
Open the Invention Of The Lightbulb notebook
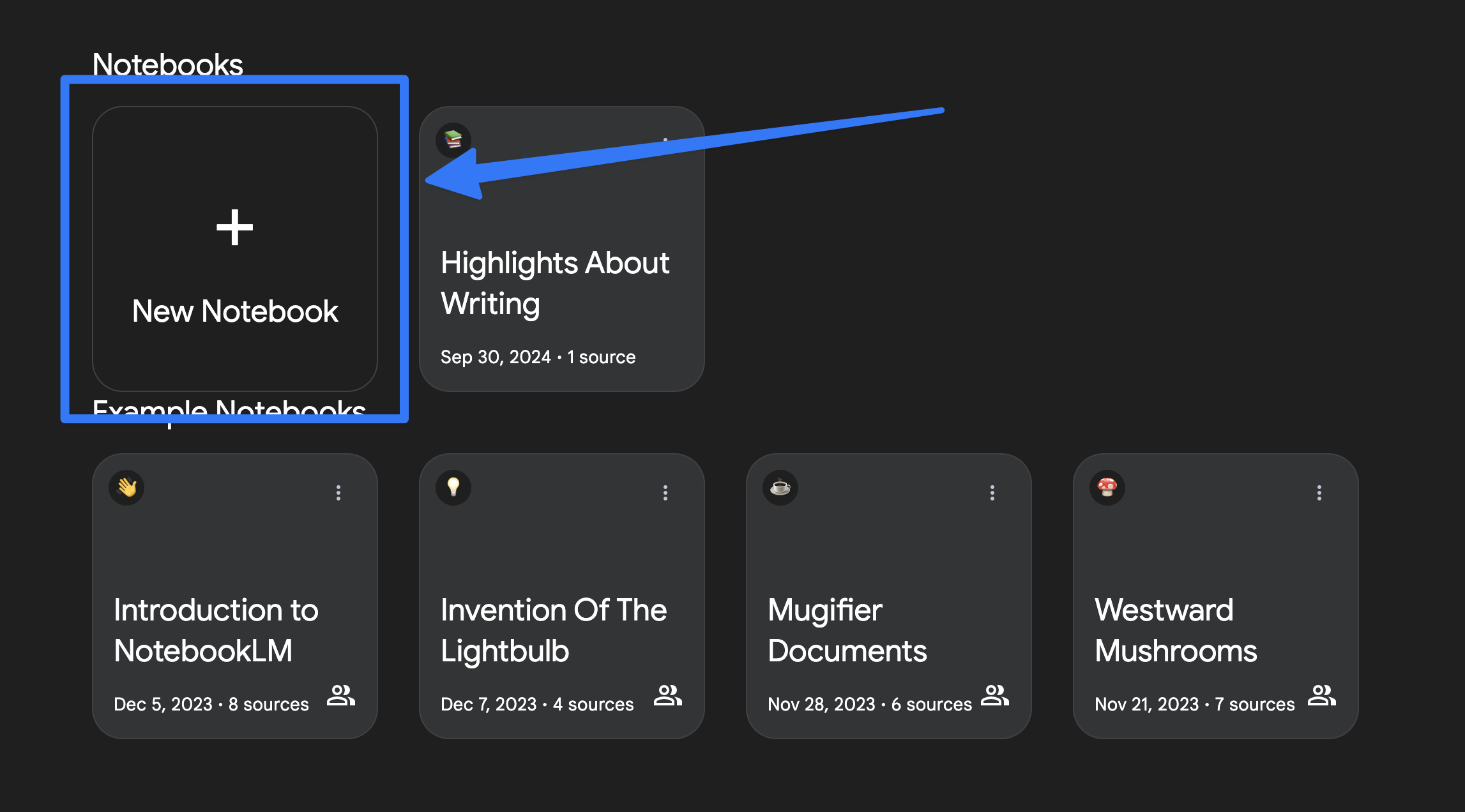coord(561,596)
